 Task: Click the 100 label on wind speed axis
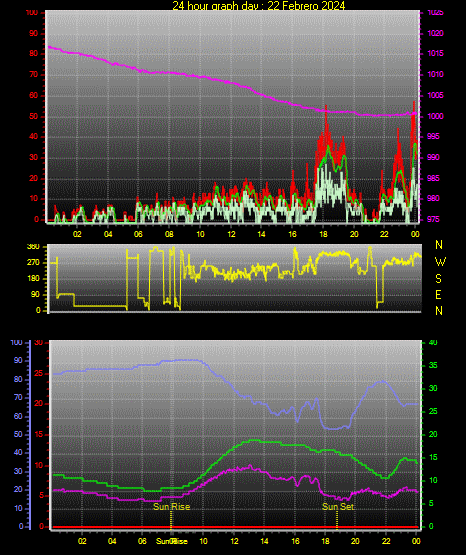click(31, 13)
